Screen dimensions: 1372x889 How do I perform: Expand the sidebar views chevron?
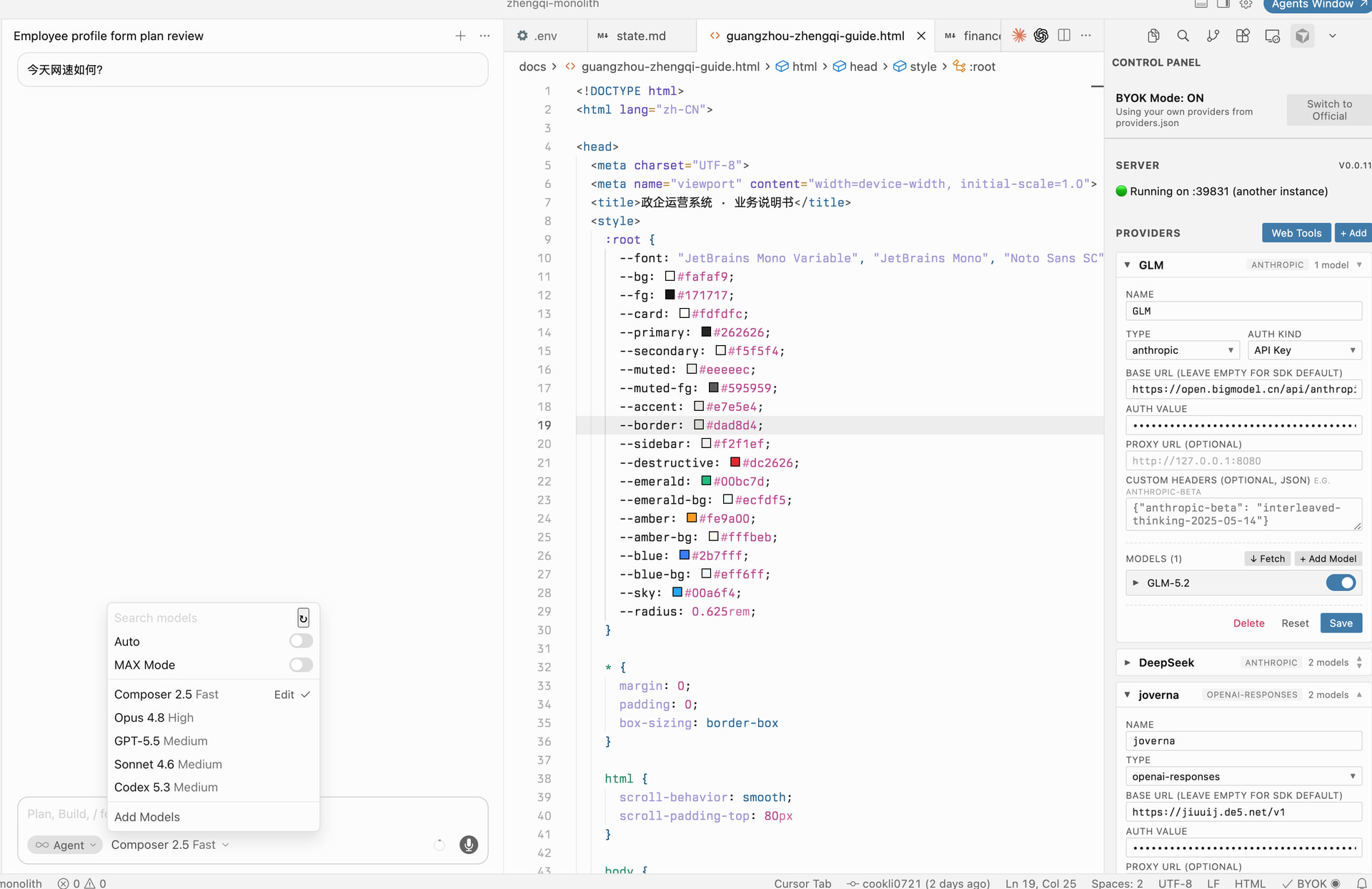pyautogui.click(x=1333, y=36)
